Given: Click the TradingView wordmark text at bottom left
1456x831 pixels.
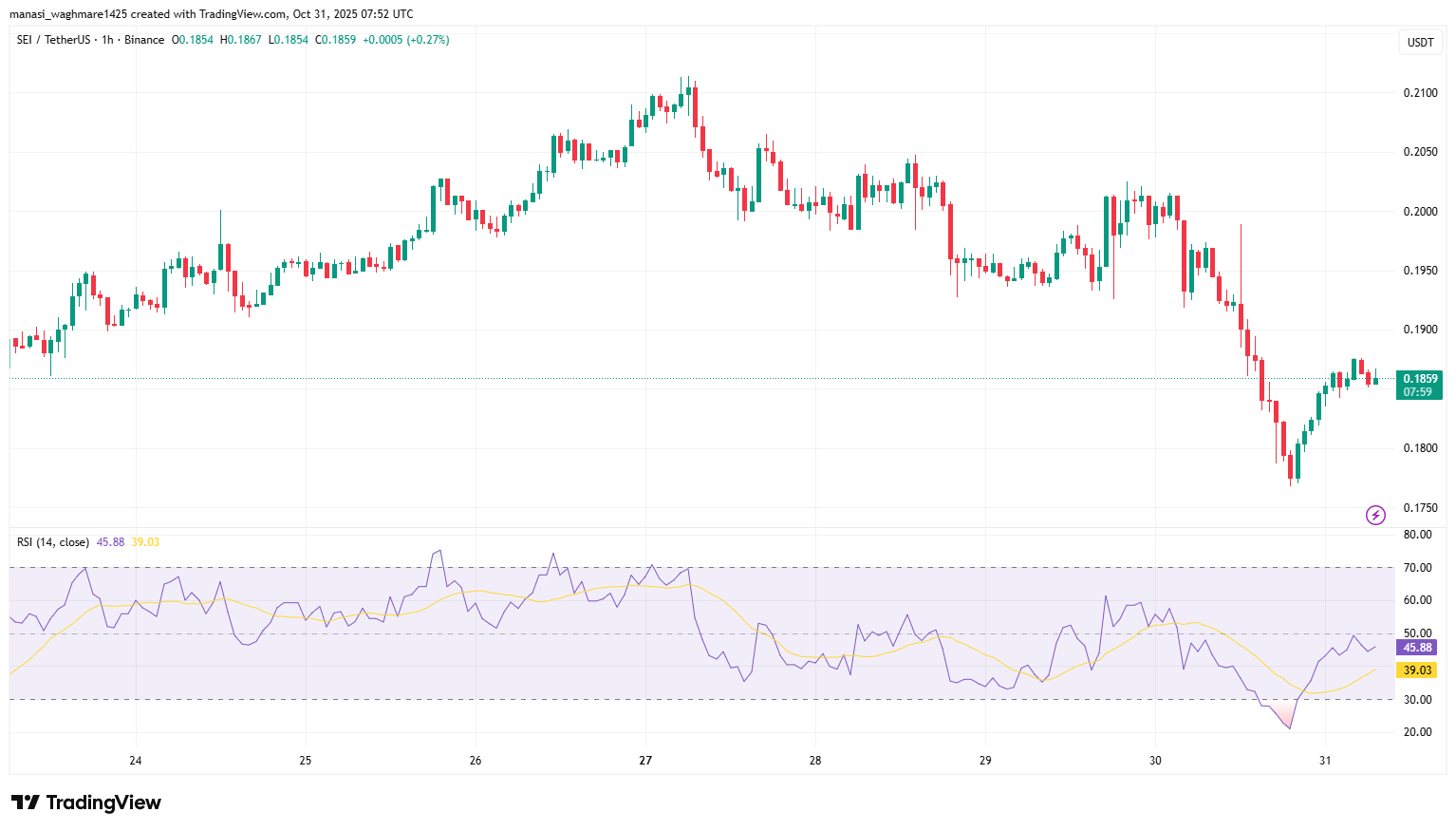Looking at the screenshot, I should coord(103,803).
